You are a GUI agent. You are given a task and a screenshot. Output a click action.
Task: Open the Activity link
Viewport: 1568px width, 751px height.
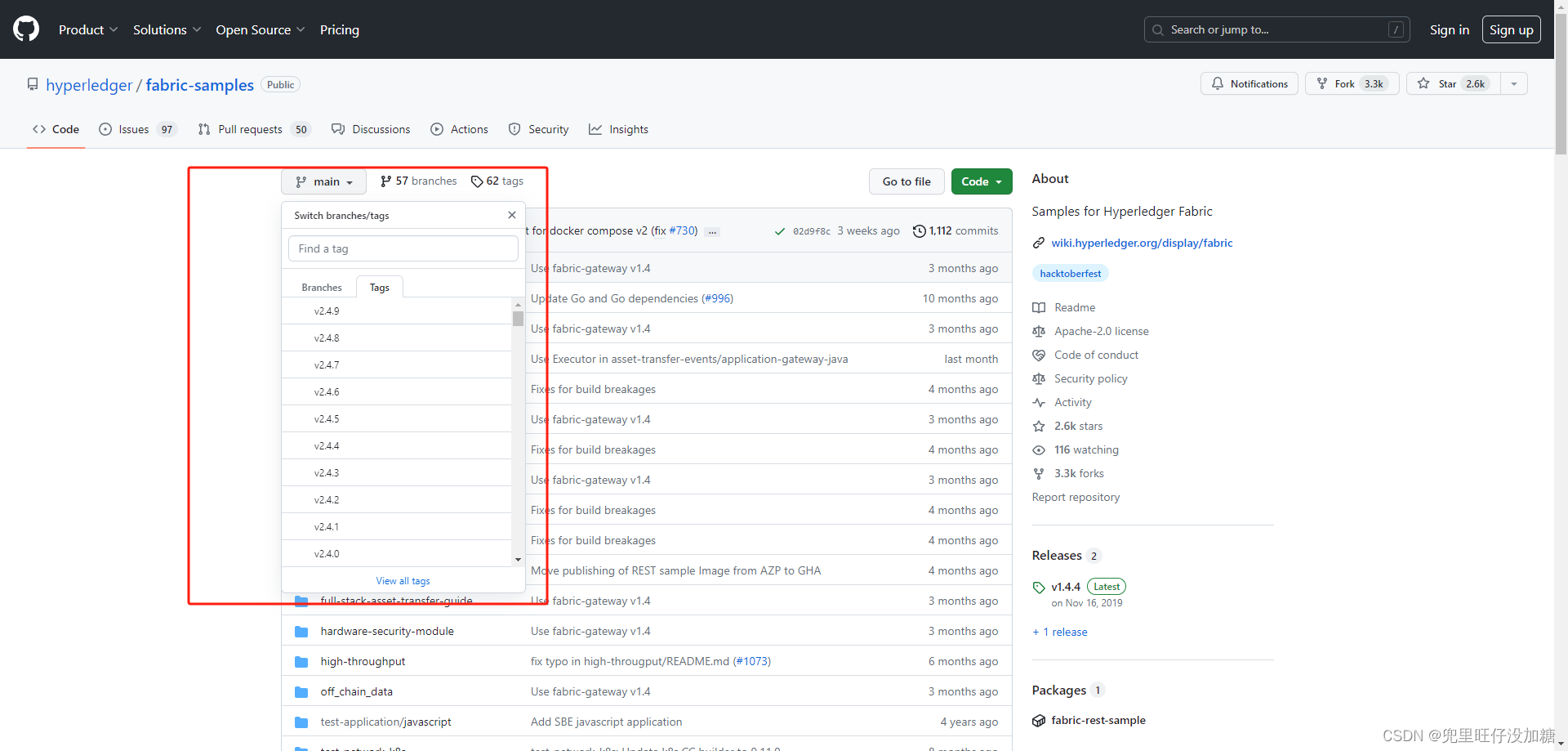[1062, 402]
